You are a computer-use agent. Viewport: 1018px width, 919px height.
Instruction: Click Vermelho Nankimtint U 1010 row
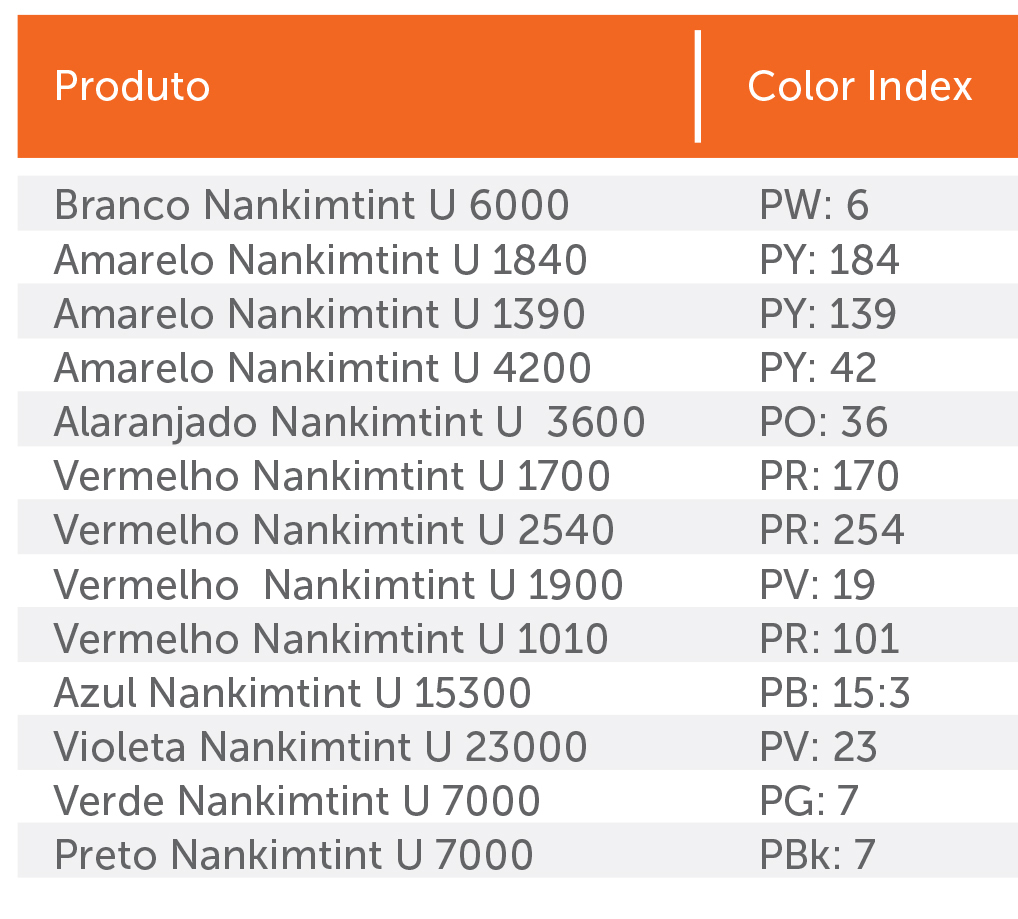click(331, 638)
